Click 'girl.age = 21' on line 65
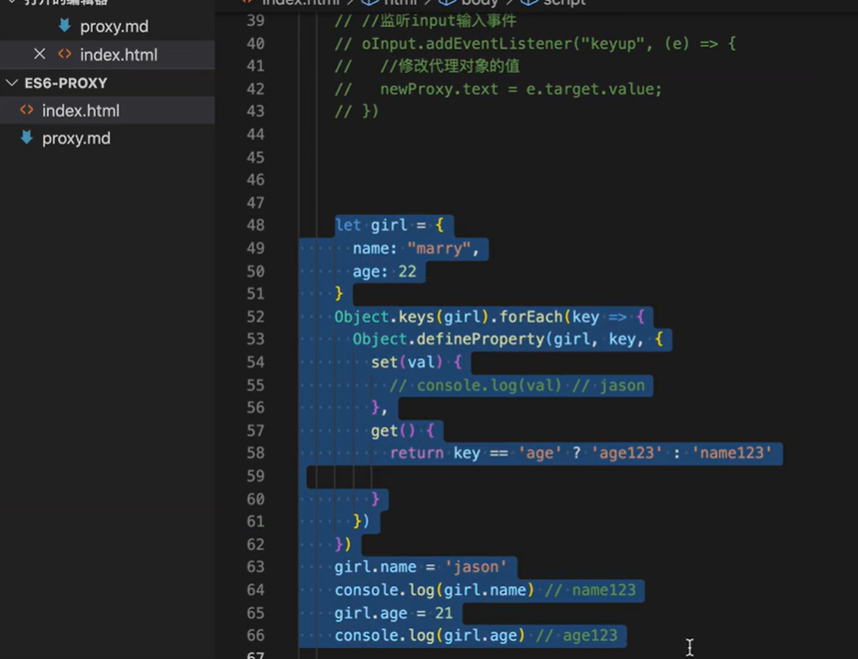The height and width of the screenshot is (659, 858). click(x=393, y=613)
